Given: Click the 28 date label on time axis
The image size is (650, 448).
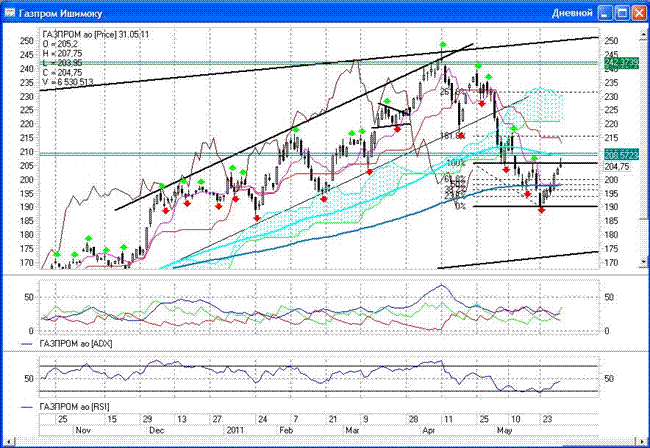Looking at the screenshot, I should (413, 419).
